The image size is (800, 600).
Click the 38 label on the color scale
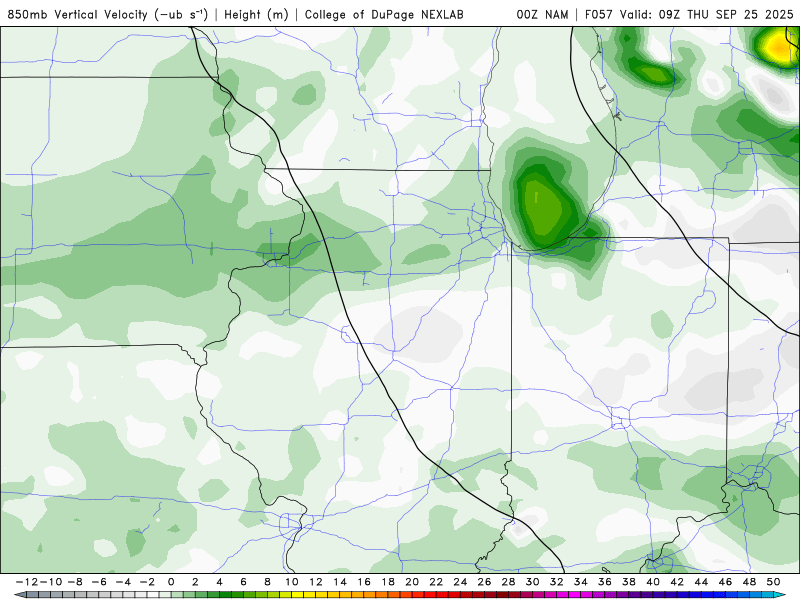[629, 582]
